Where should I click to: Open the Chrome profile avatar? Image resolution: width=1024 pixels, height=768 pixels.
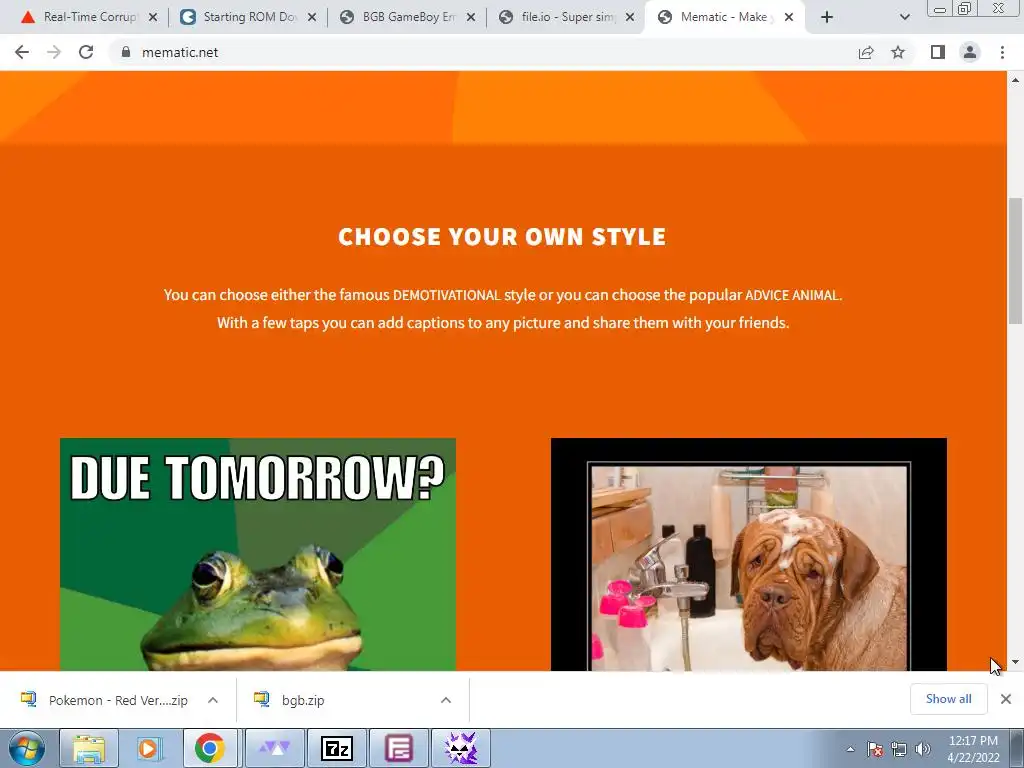click(x=970, y=52)
